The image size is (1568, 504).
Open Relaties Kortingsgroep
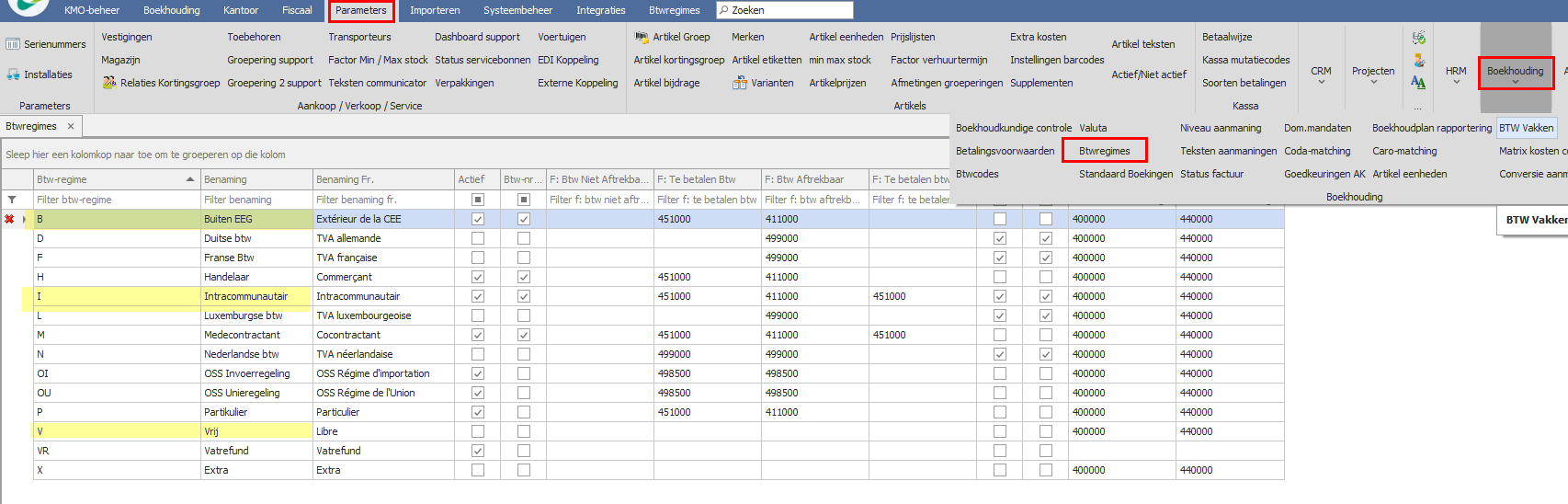pos(161,83)
